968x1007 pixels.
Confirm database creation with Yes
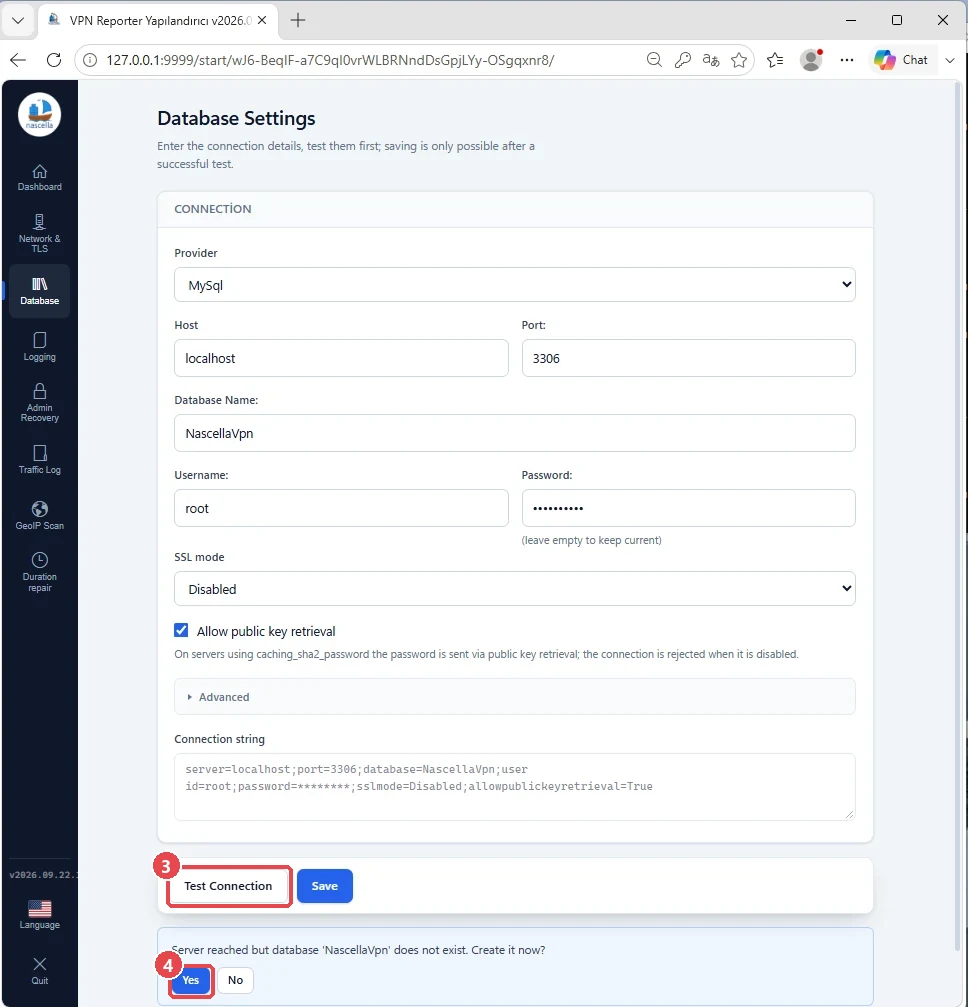point(191,980)
